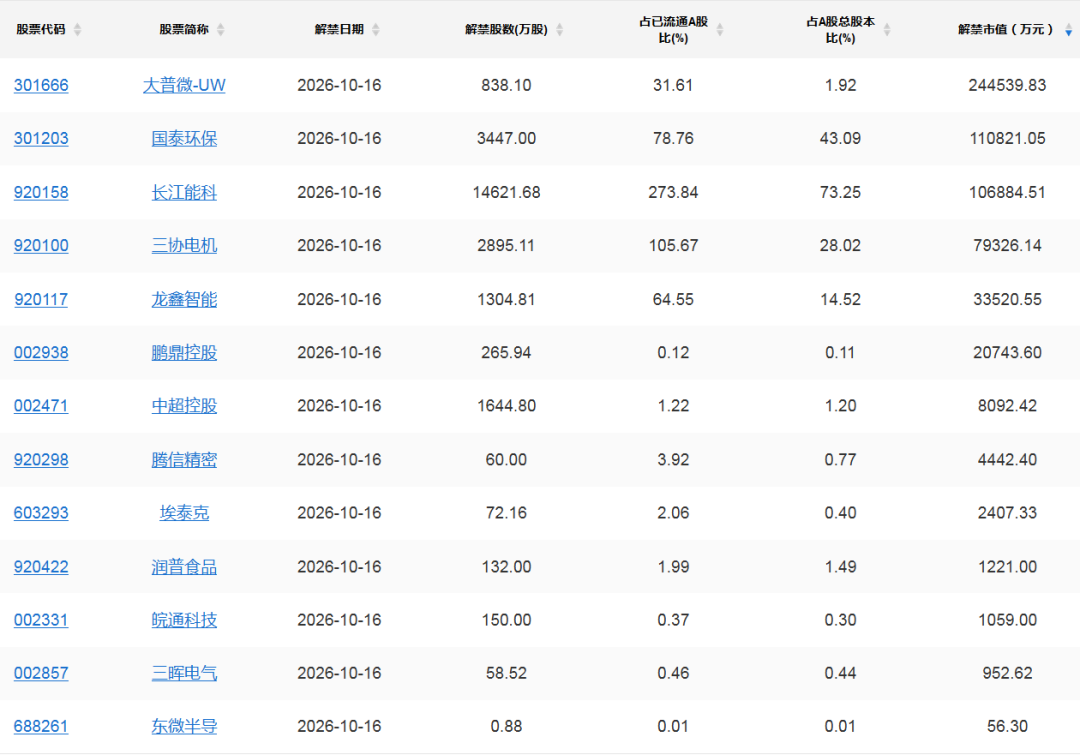Sort by 占A股总股本比(%) arrows

pyautogui.click(x=887, y=30)
